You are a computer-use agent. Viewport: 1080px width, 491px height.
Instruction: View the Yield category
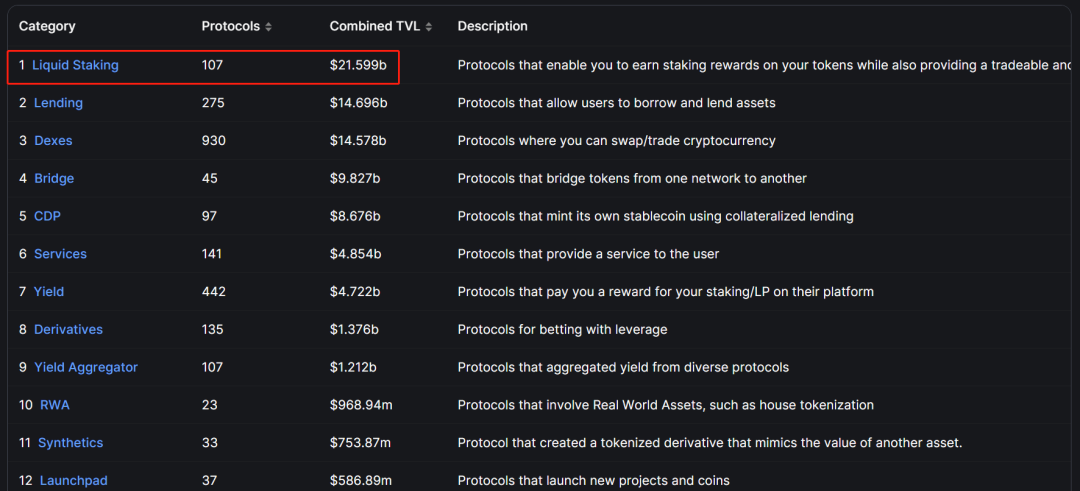point(49,292)
